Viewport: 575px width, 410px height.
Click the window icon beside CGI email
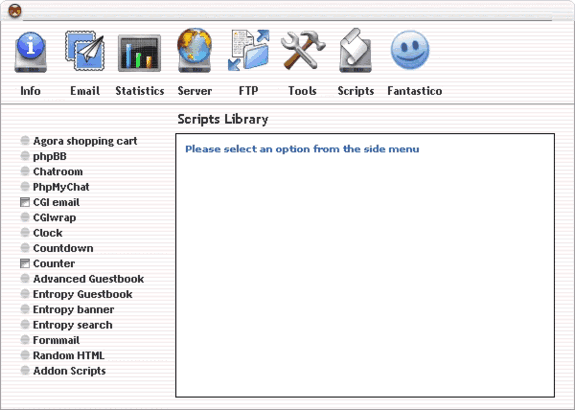coord(25,202)
